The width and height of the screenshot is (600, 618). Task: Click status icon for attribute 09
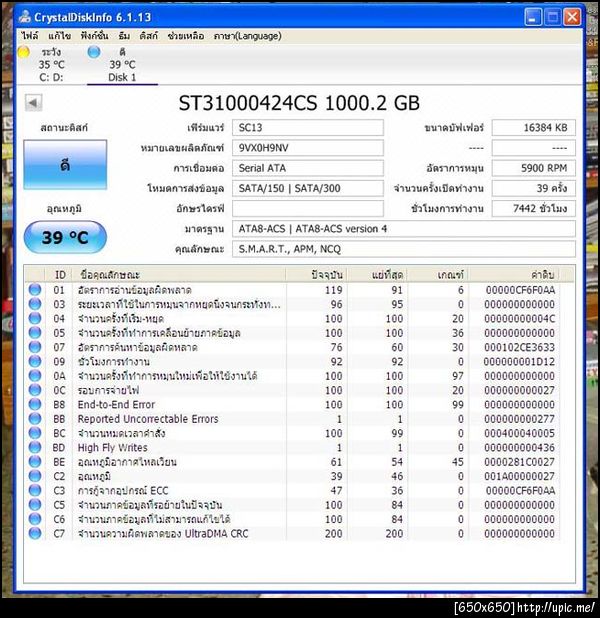pyautogui.click(x=35, y=361)
